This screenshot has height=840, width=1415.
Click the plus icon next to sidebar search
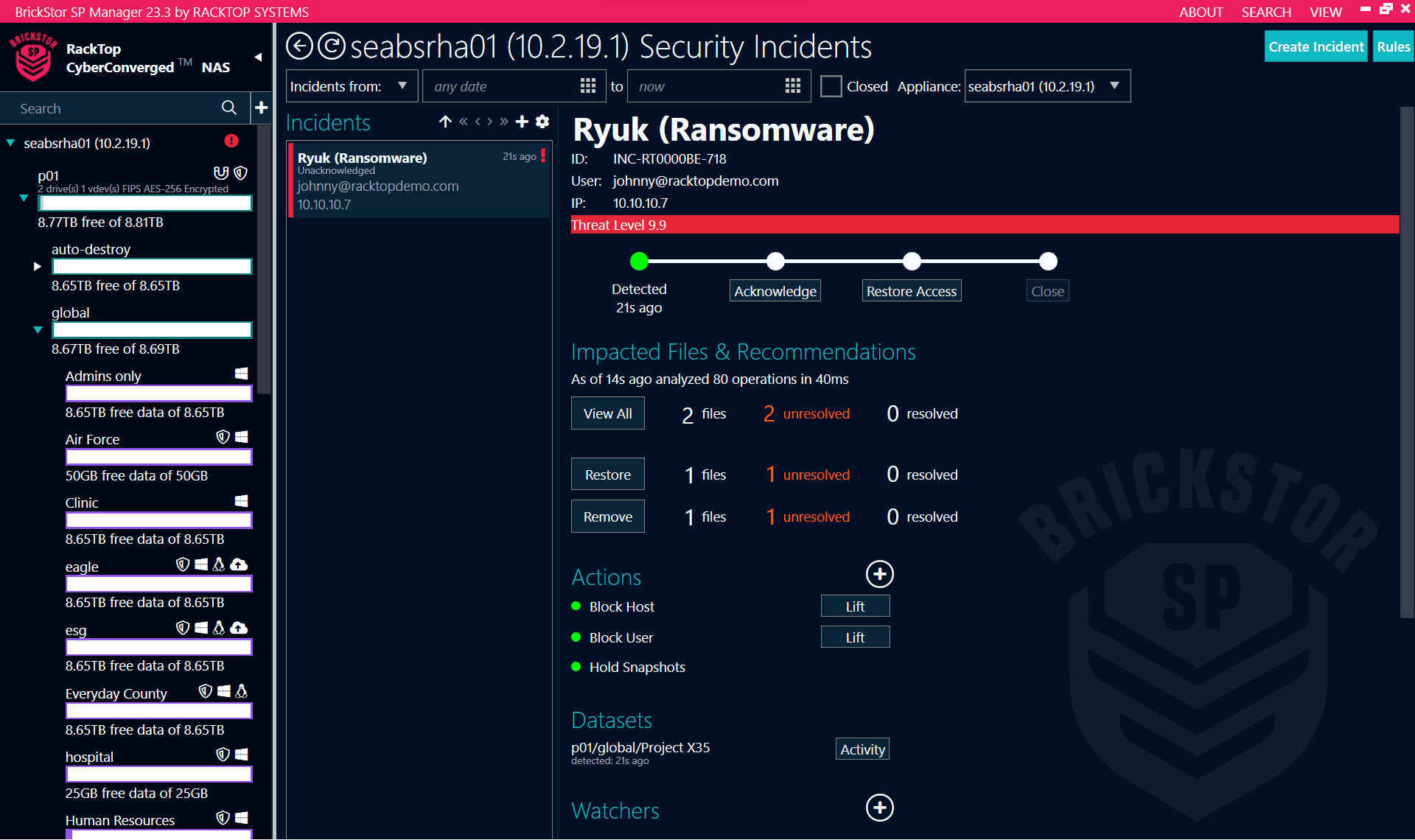click(261, 108)
